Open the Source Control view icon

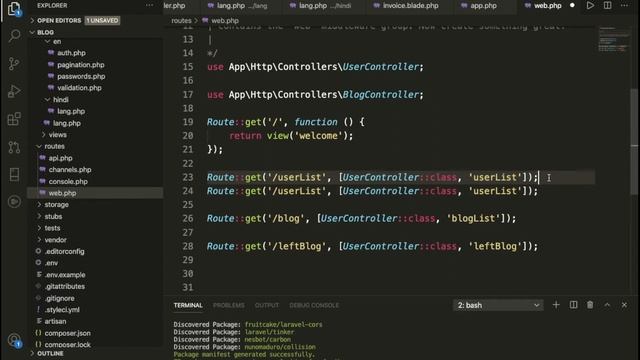[x=14, y=63]
